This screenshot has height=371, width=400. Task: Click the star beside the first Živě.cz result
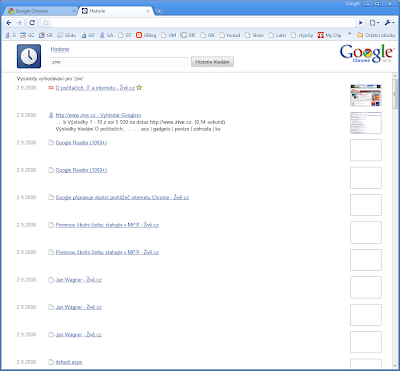139,88
